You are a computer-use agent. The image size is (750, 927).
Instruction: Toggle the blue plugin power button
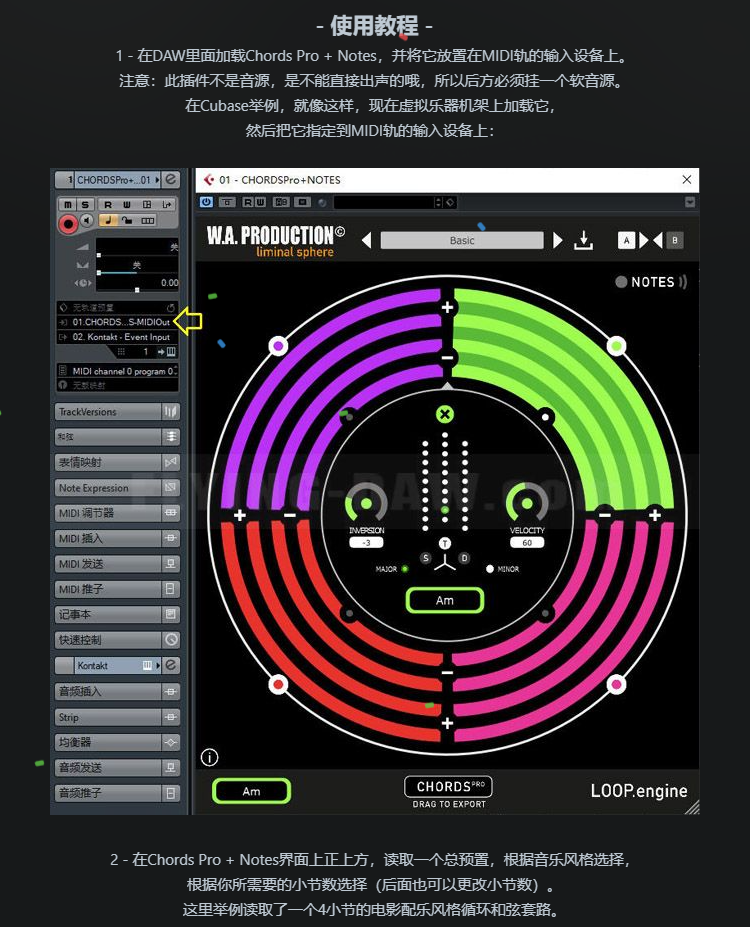[x=206, y=202]
